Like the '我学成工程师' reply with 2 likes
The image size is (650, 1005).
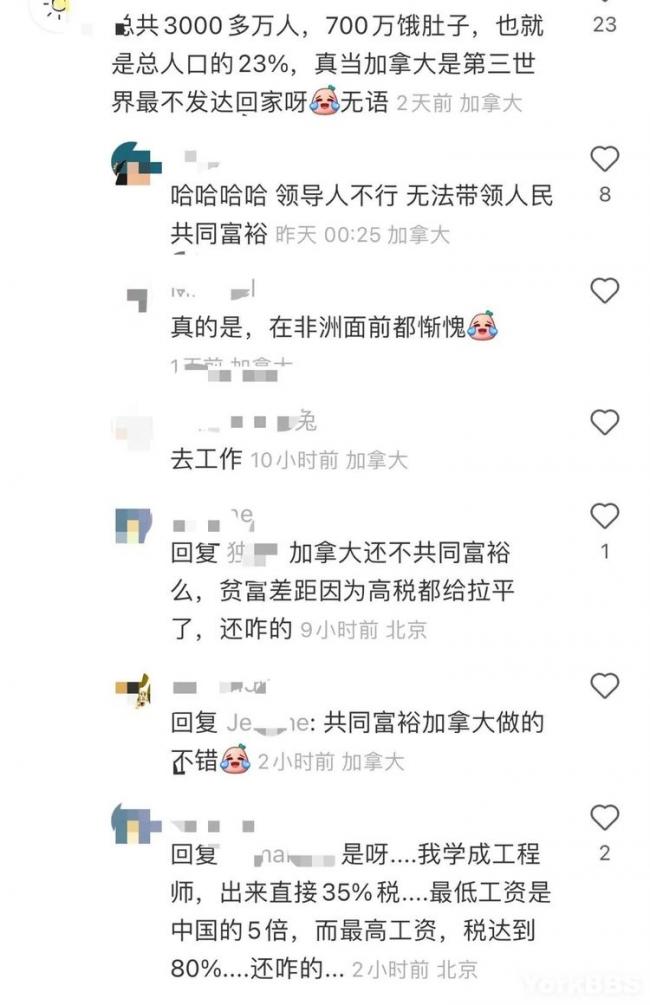[x=604, y=818]
